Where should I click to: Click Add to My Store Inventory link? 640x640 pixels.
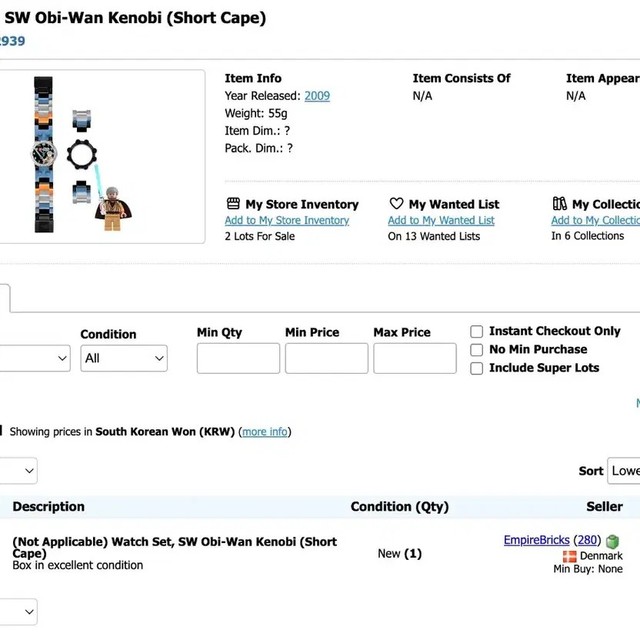pos(287,220)
